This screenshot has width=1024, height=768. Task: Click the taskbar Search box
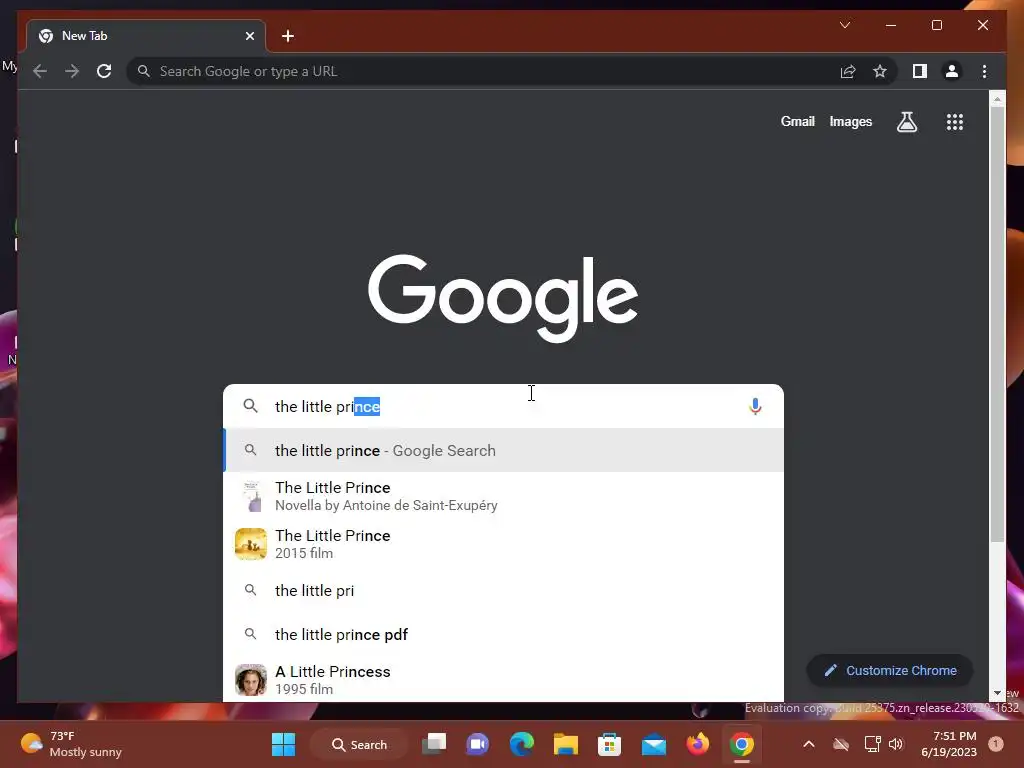pyautogui.click(x=360, y=744)
